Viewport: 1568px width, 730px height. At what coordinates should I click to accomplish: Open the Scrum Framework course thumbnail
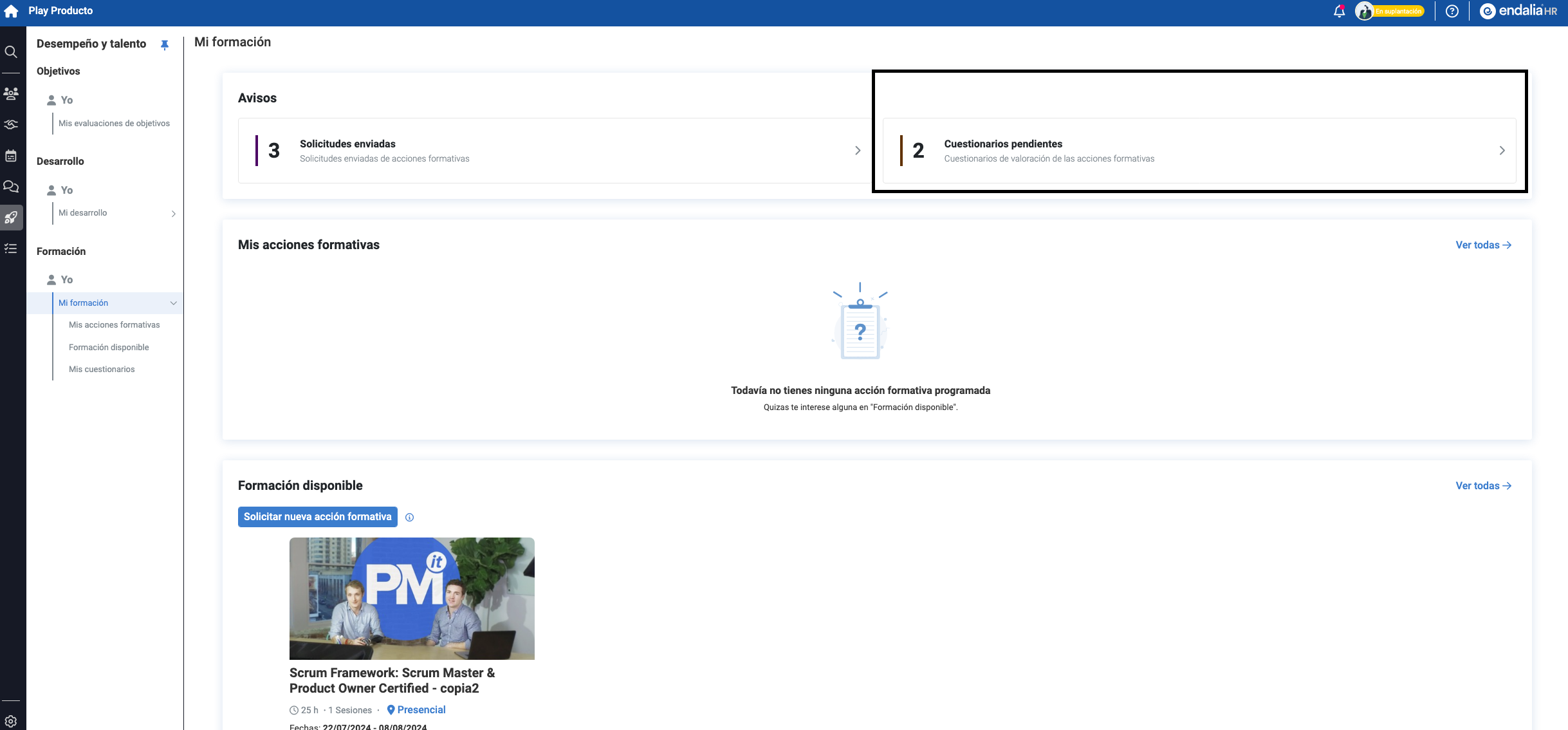click(x=412, y=598)
